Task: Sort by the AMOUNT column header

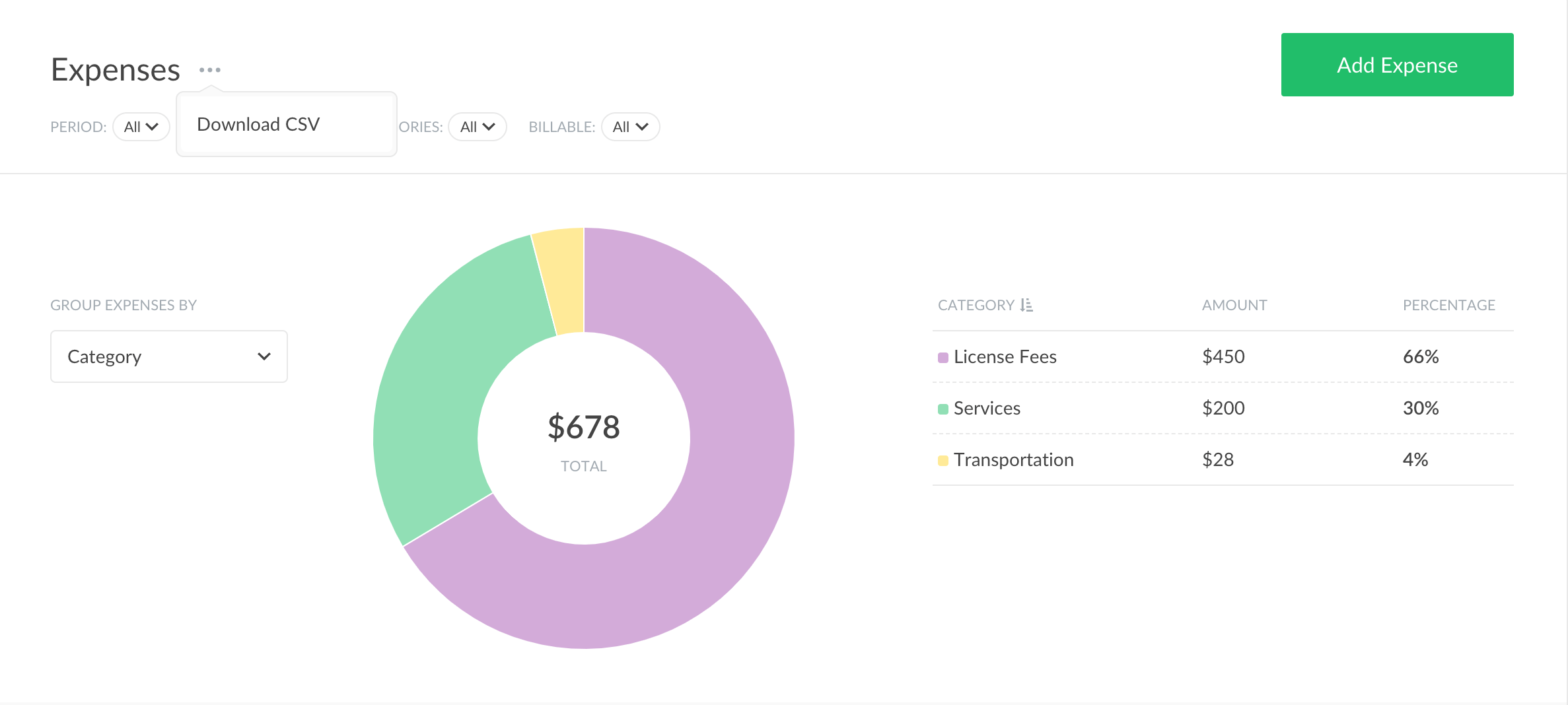Action: pos(1234,305)
